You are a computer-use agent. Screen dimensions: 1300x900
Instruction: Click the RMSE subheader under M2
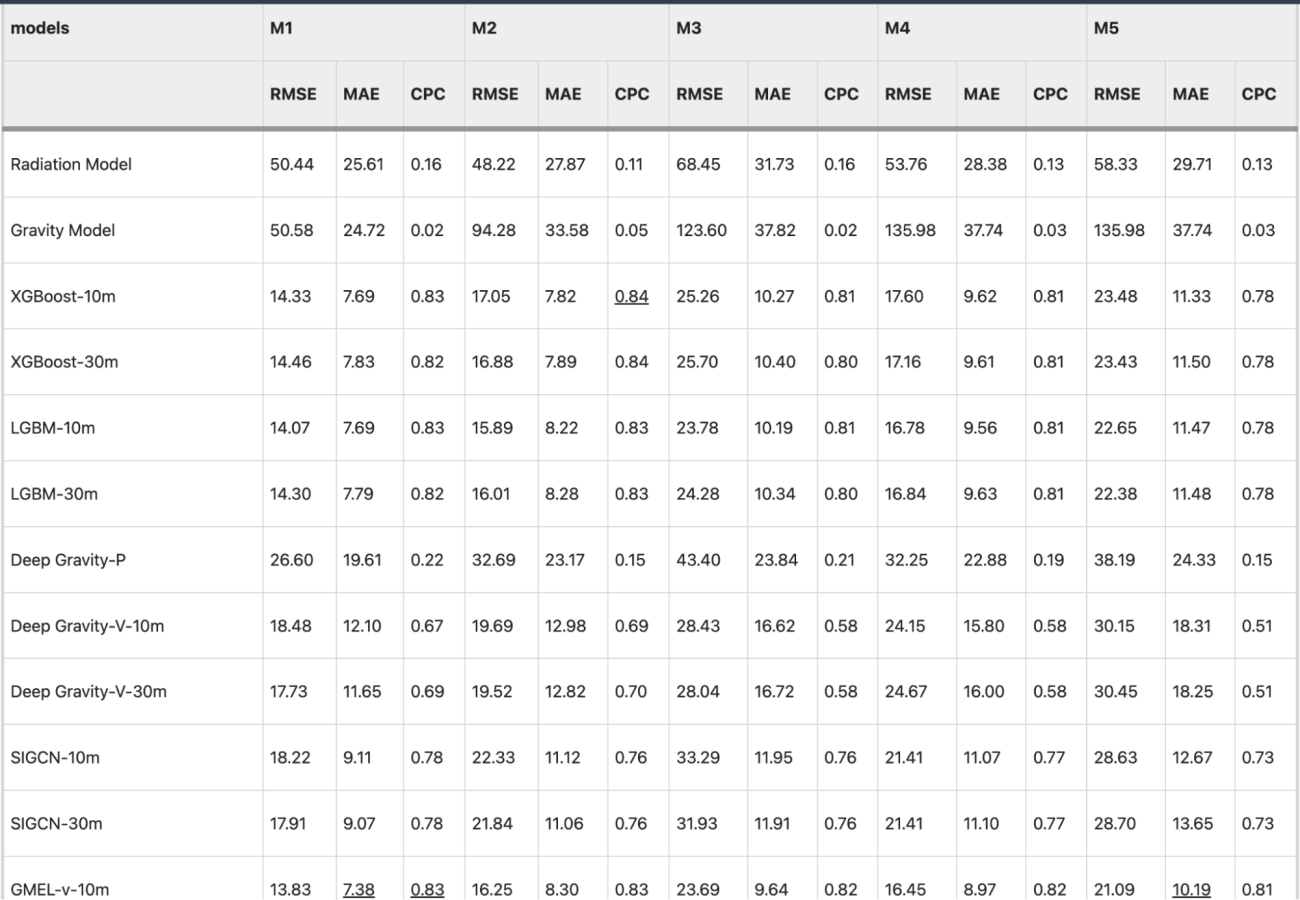[495, 95]
